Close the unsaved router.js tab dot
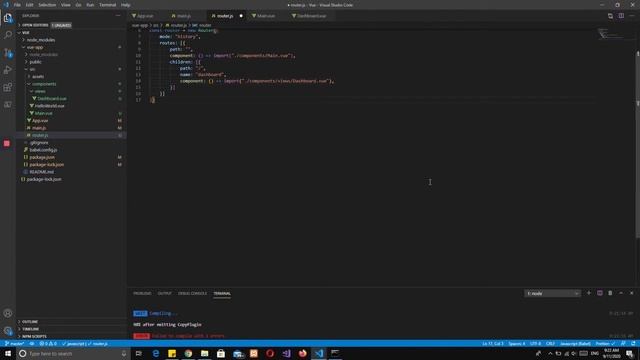The image size is (640, 360). tap(241, 16)
